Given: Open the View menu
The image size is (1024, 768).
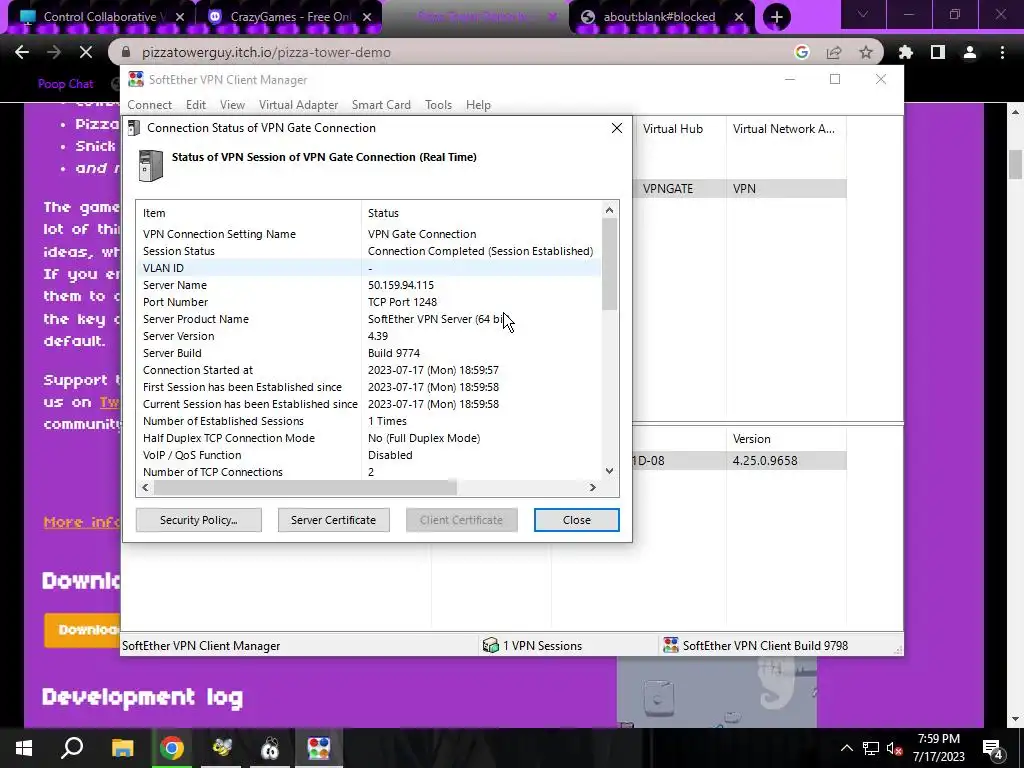Looking at the screenshot, I should click(x=232, y=105).
